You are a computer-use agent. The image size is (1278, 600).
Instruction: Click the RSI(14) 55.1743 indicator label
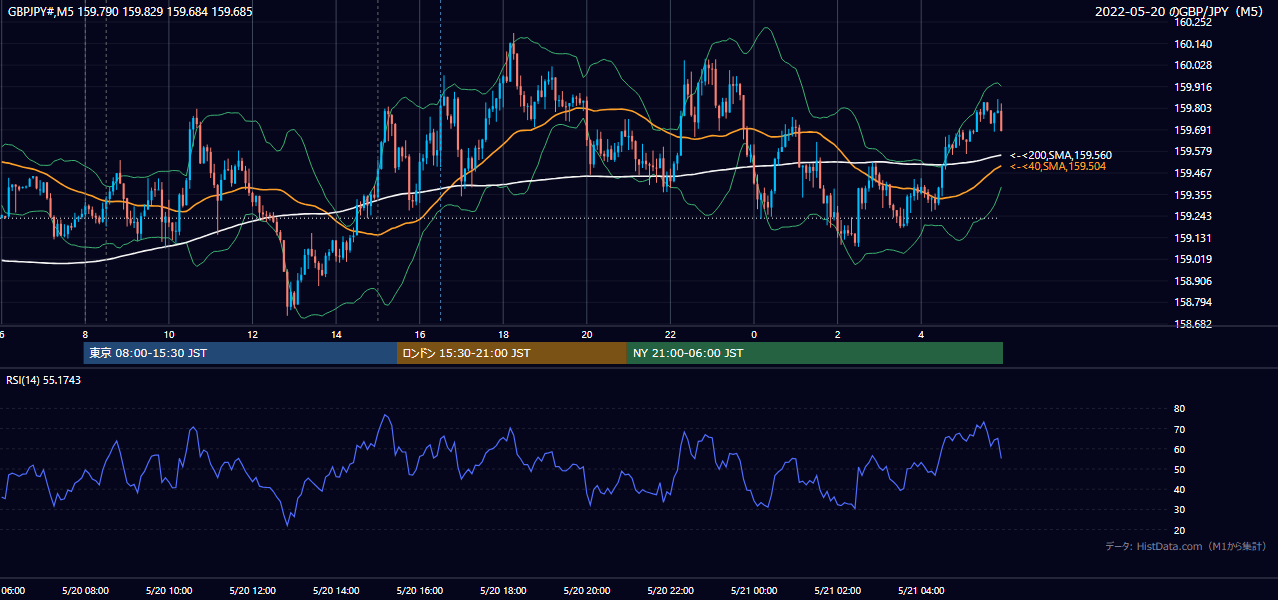[44, 380]
